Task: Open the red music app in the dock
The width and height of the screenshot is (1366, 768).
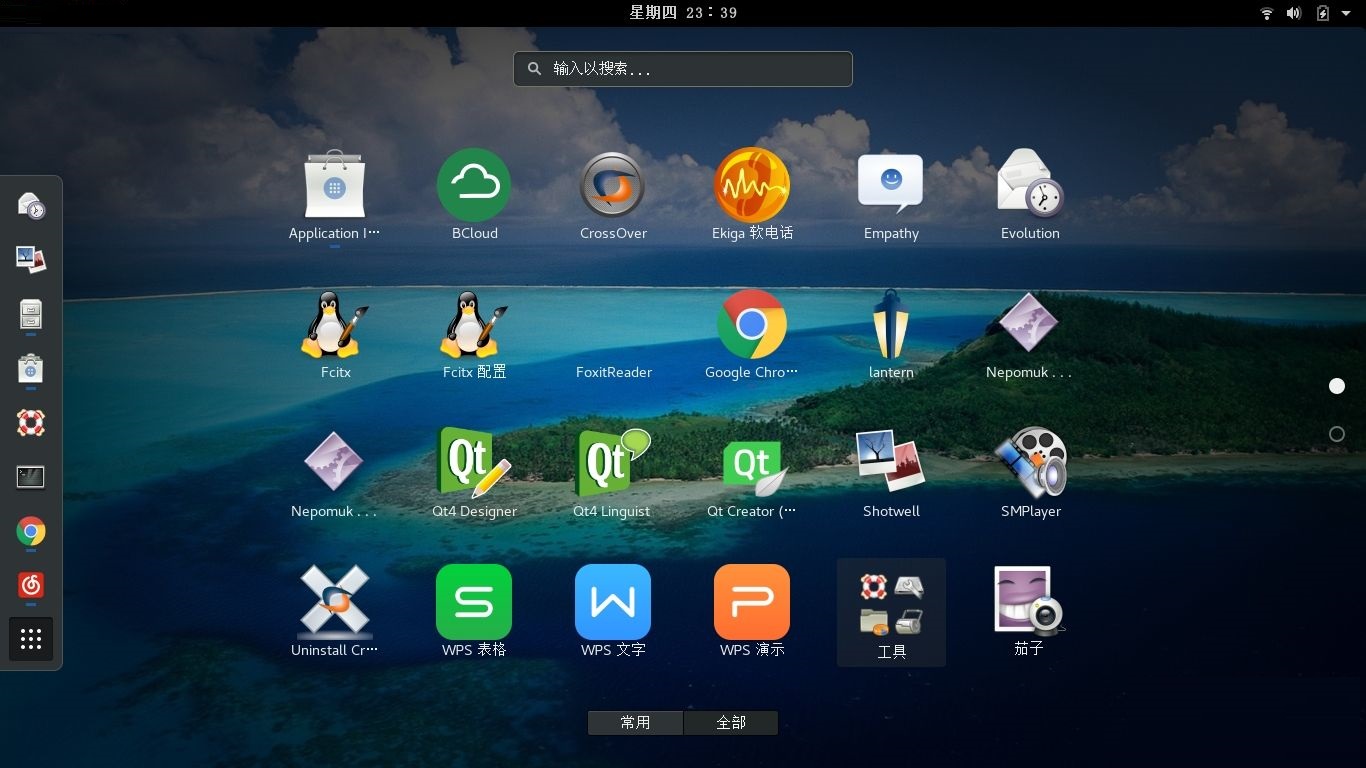Action: pyautogui.click(x=31, y=585)
